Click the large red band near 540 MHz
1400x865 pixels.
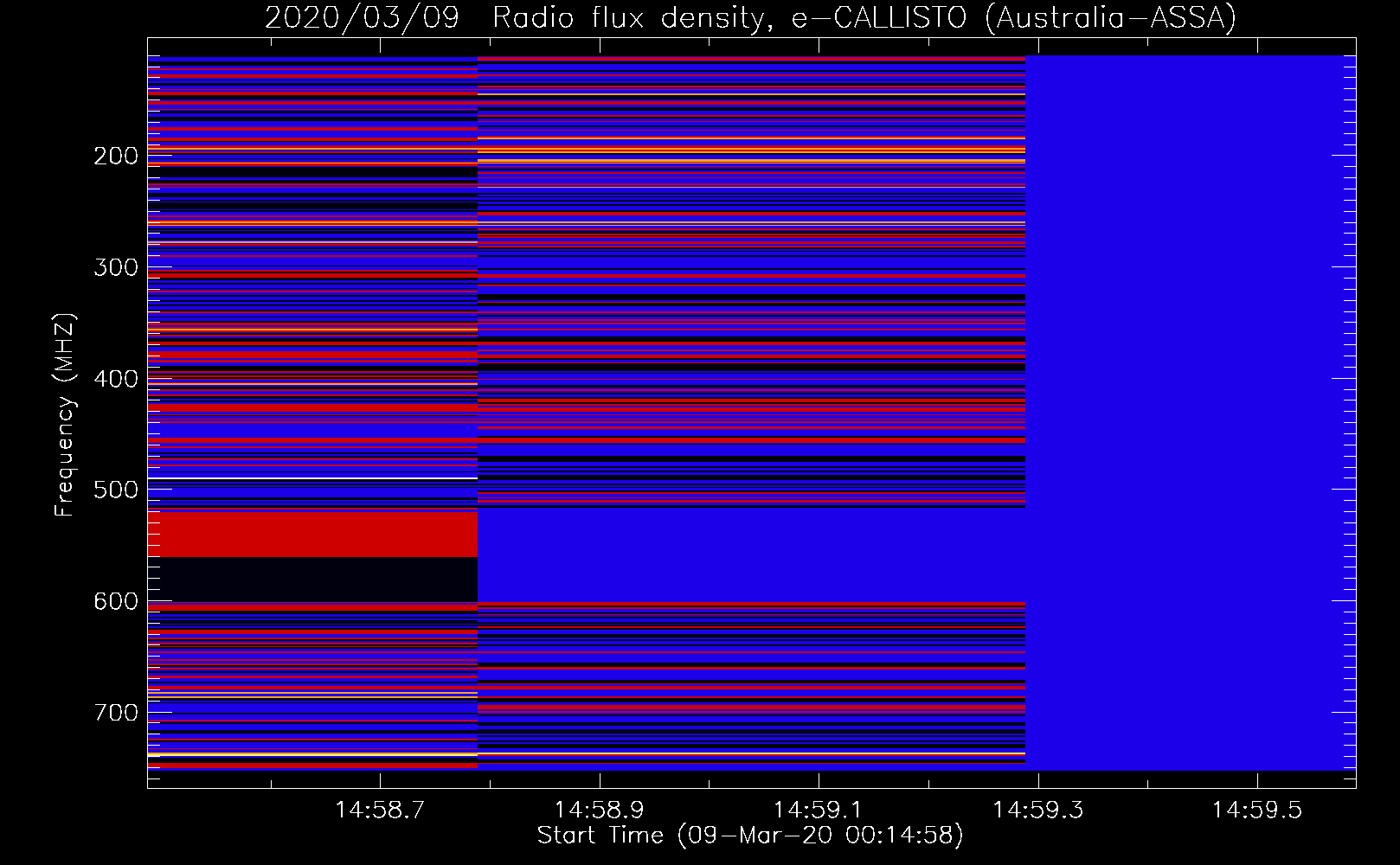coord(312,534)
